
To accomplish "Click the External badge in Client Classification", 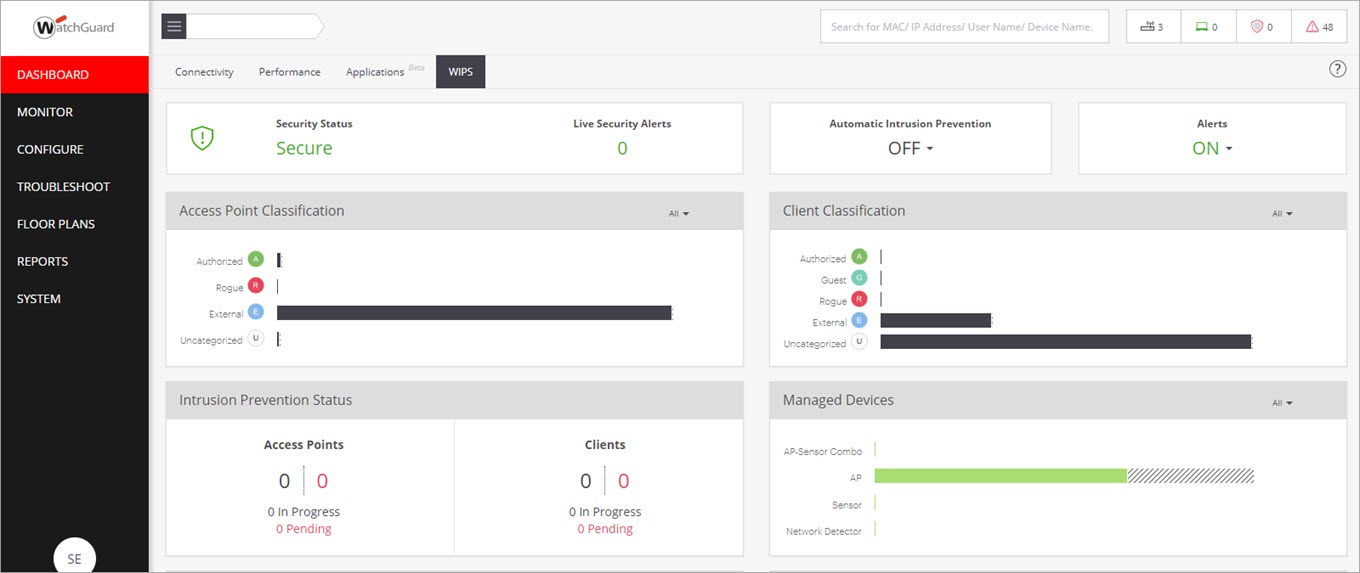I will (859, 321).
